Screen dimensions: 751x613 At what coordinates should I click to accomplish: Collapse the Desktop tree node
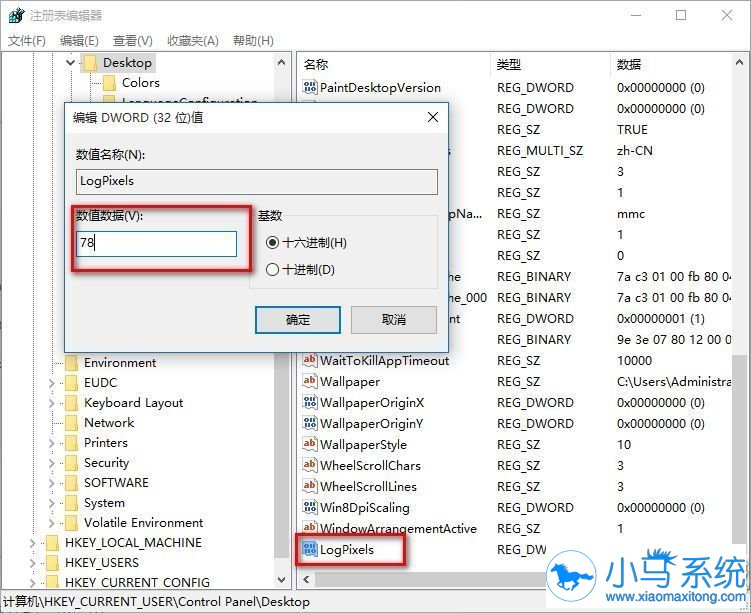click(x=70, y=63)
